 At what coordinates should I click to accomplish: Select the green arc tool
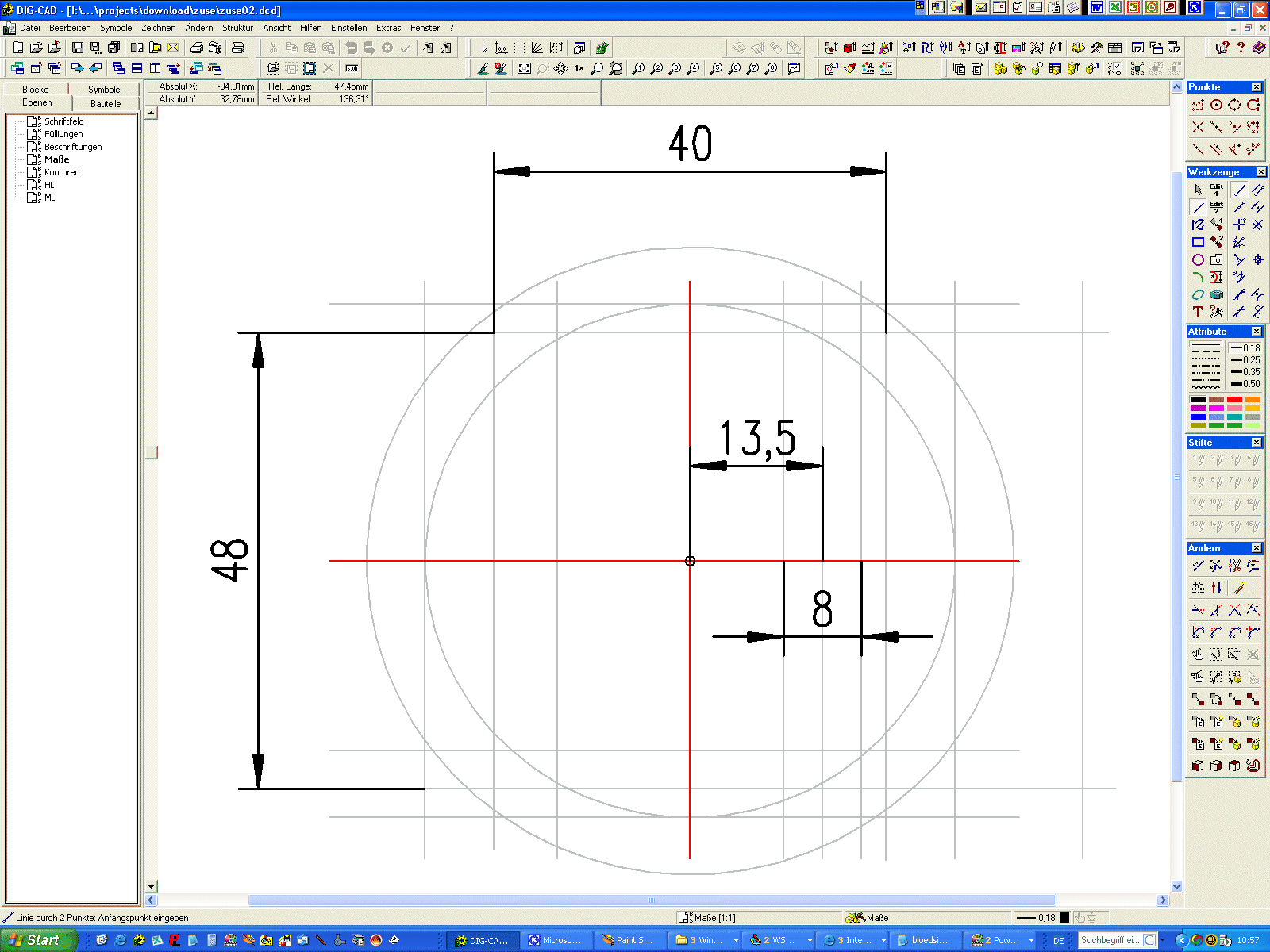click(1199, 277)
